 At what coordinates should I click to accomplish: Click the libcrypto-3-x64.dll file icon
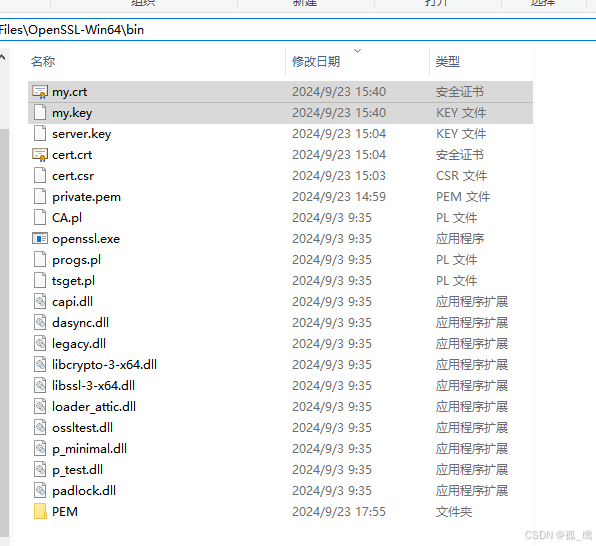tap(40, 365)
